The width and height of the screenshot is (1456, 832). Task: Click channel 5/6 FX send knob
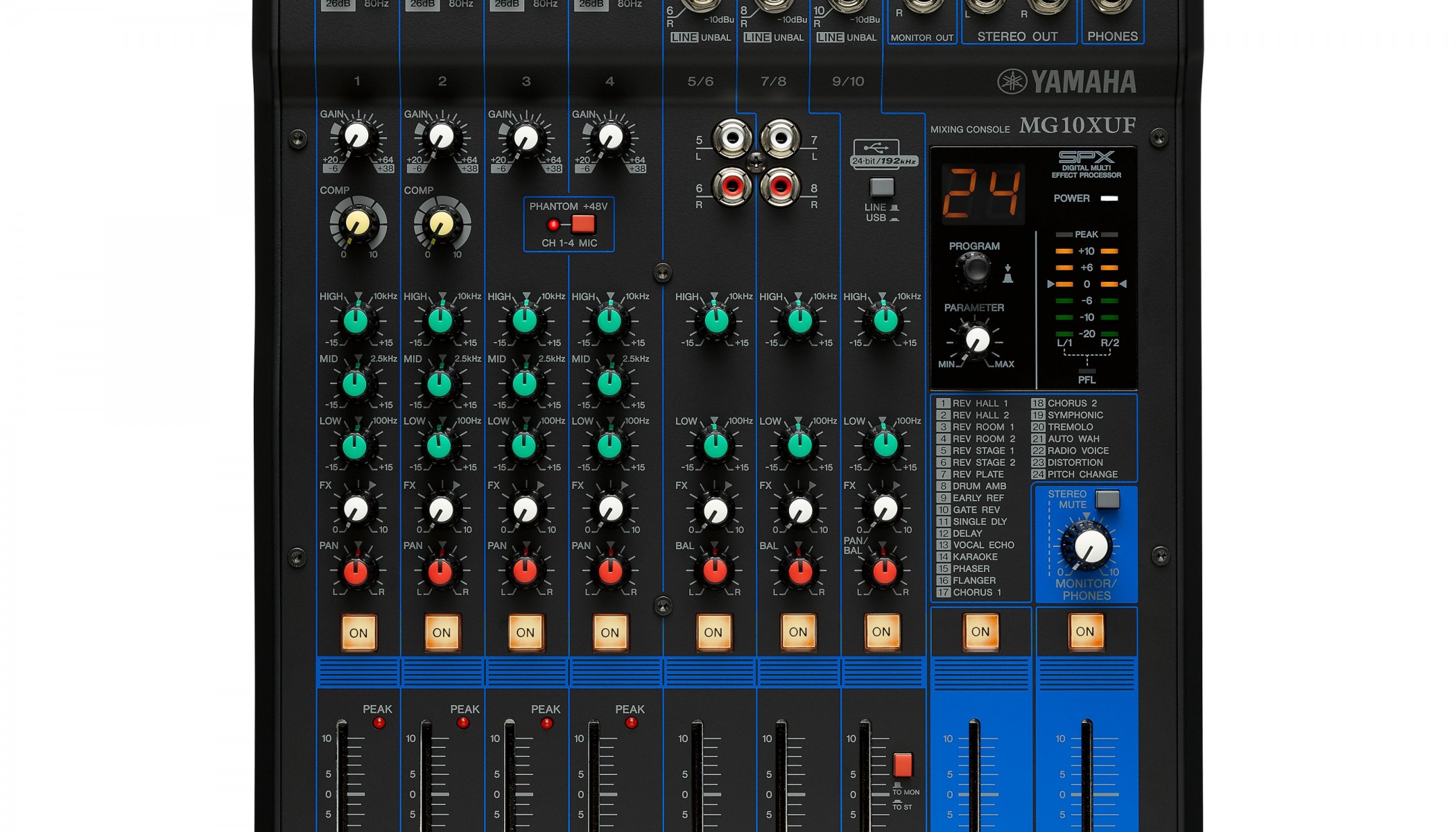(x=715, y=511)
